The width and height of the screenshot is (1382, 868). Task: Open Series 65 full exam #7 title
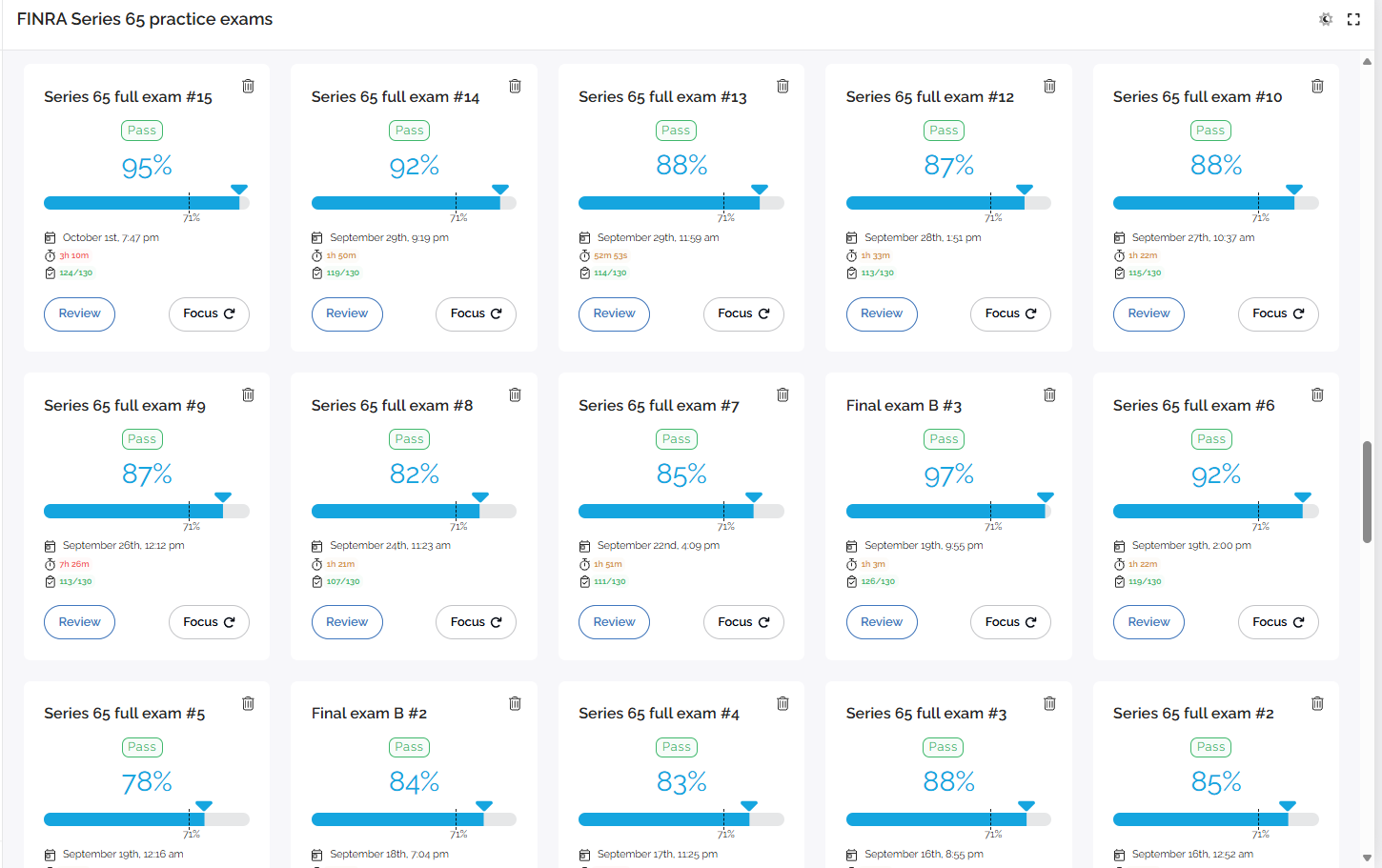point(659,406)
